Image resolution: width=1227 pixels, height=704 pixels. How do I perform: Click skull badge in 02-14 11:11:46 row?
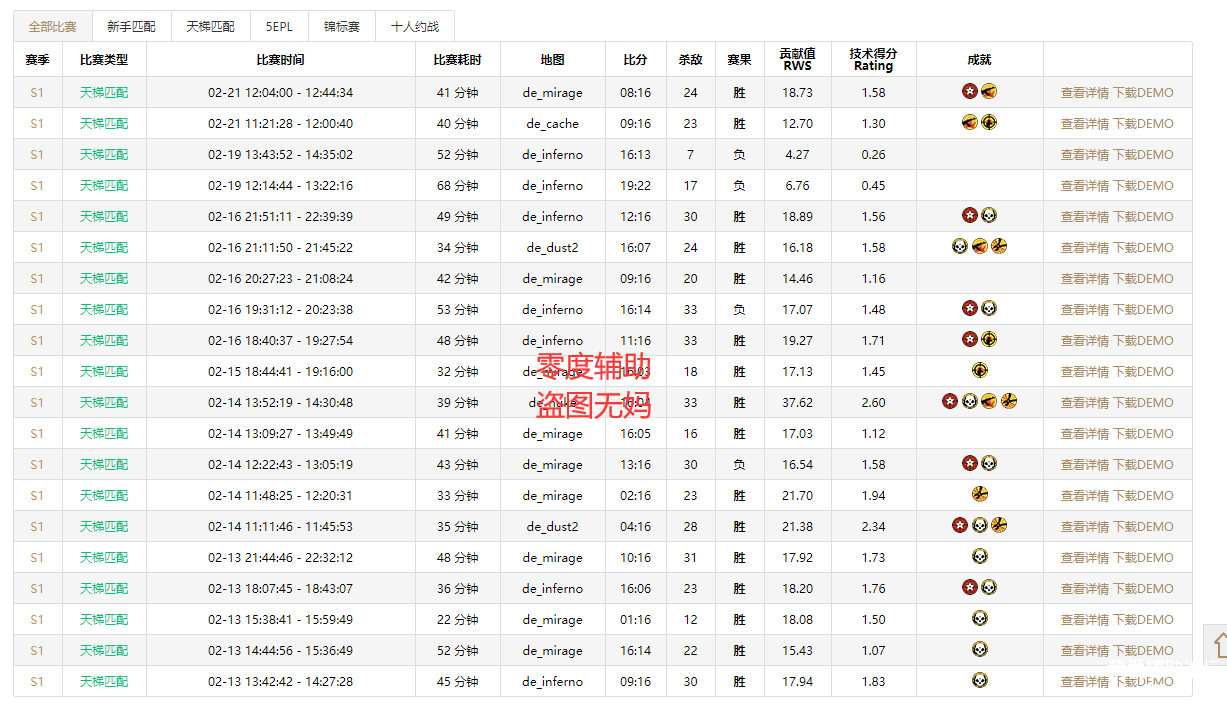(979, 526)
